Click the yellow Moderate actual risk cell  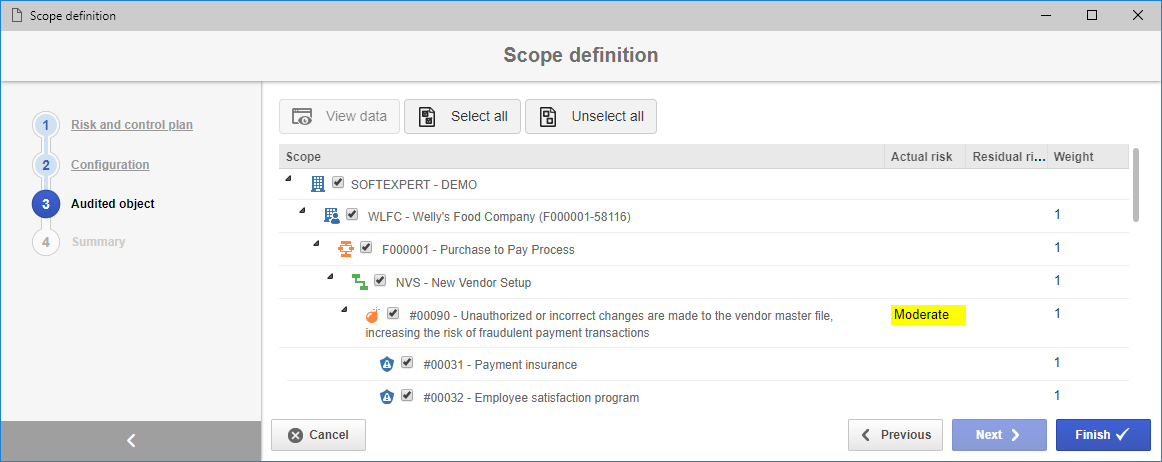pyautogui.click(x=929, y=314)
